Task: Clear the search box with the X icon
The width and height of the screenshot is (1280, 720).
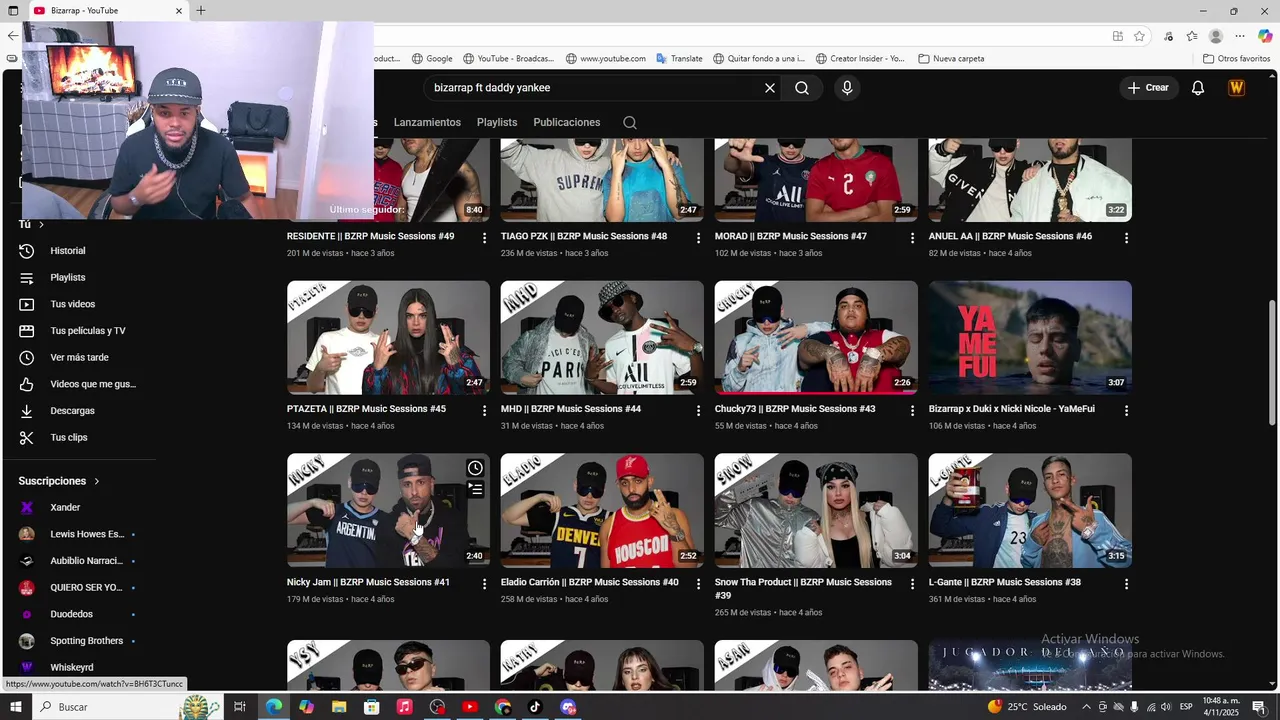Action: tap(770, 88)
